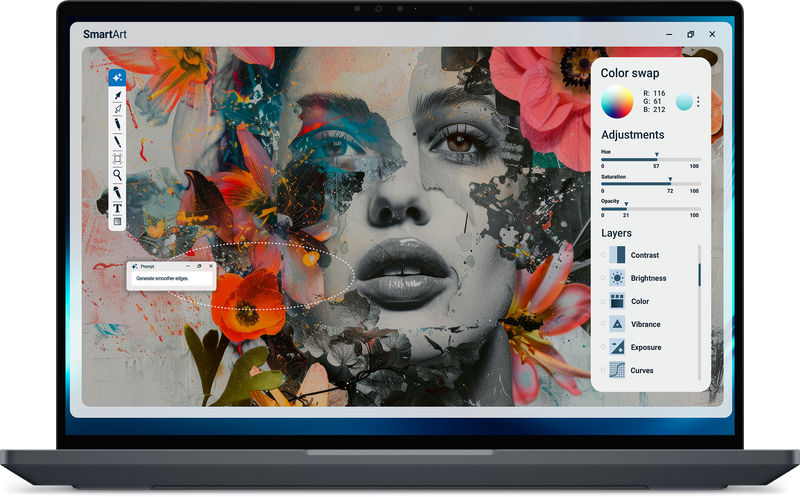Screen dimensions: 800x497
Task: Close the SmartArt window
Action: tap(712, 34)
